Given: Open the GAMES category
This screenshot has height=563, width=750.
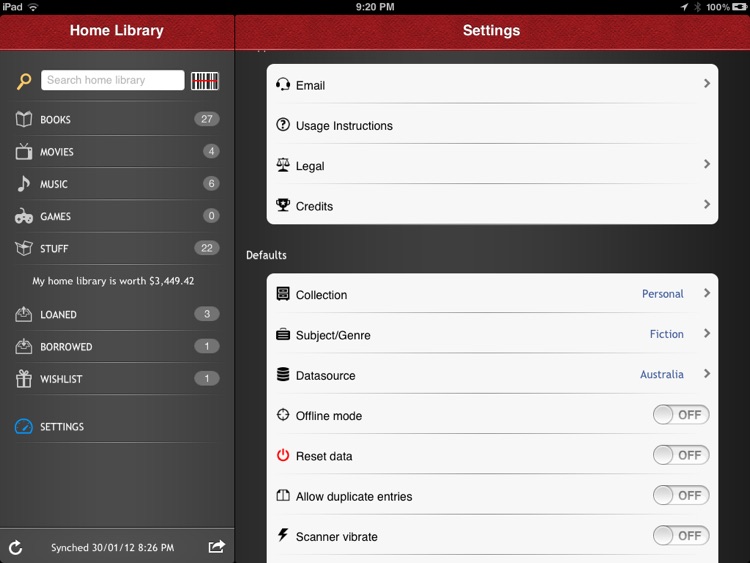Looking at the screenshot, I should 117,216.
